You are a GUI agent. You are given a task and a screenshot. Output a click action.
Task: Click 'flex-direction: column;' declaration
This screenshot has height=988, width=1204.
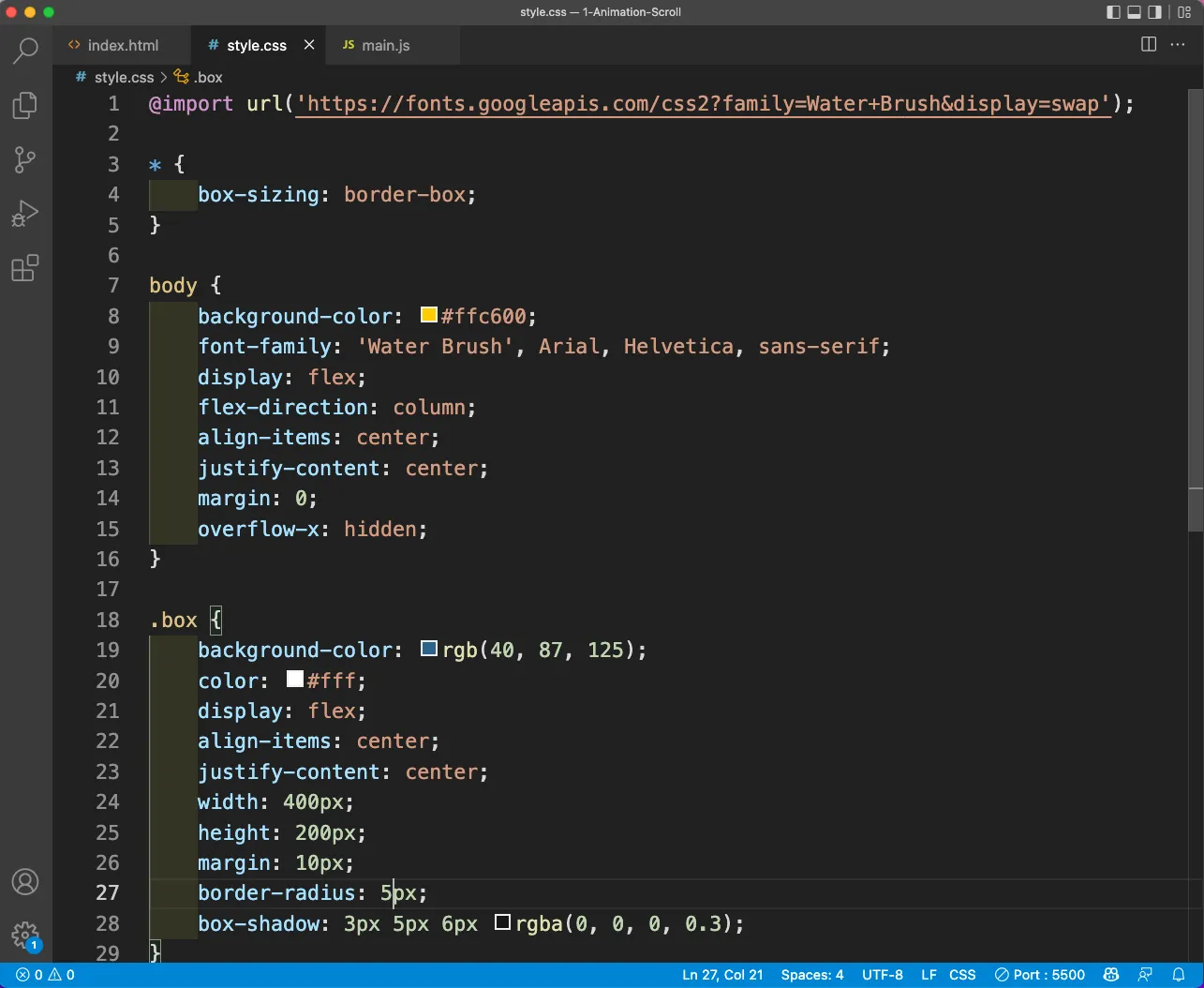pos(337,407)
